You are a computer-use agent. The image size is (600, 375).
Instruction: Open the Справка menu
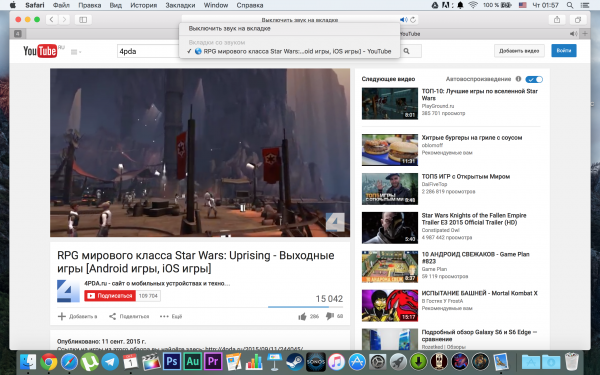[x=249, y=5]
